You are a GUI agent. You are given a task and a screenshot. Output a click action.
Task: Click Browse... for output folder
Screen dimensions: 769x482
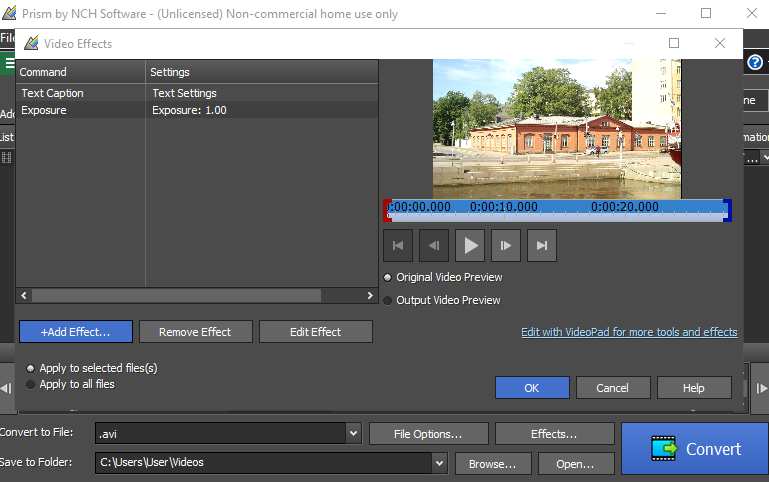(493, 463)
